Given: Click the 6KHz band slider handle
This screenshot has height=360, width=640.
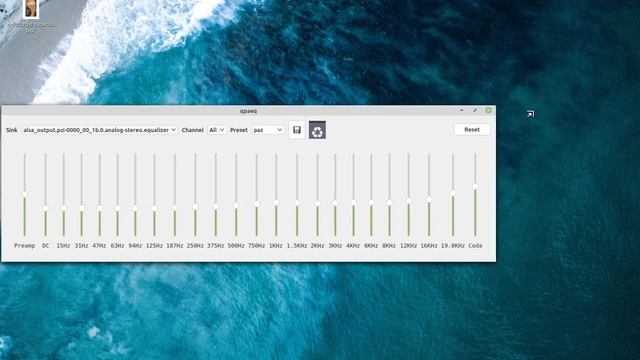Looking at the screenshot, I should (x=371, y=202).
